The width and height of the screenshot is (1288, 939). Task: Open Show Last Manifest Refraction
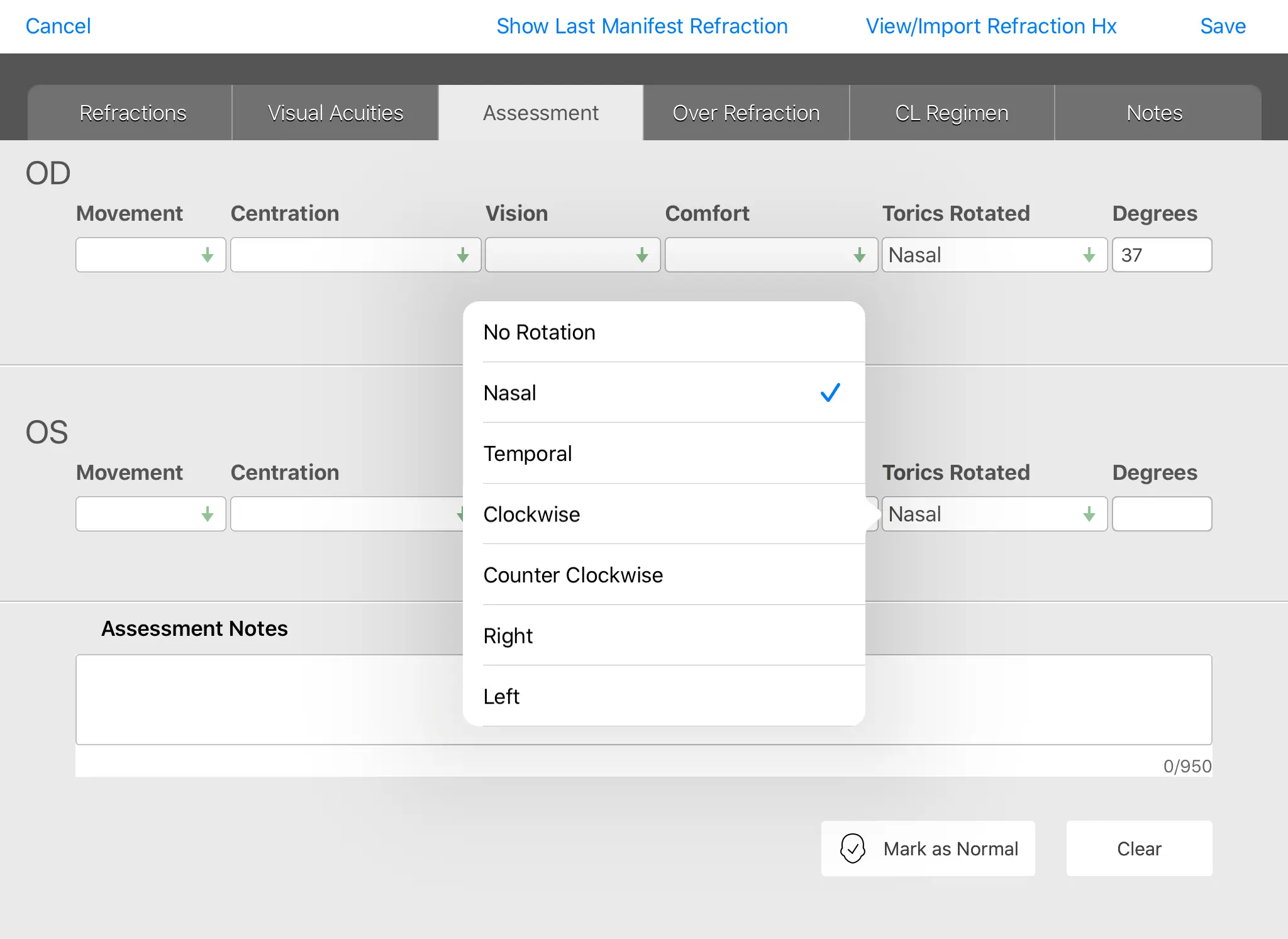[641, 26]
